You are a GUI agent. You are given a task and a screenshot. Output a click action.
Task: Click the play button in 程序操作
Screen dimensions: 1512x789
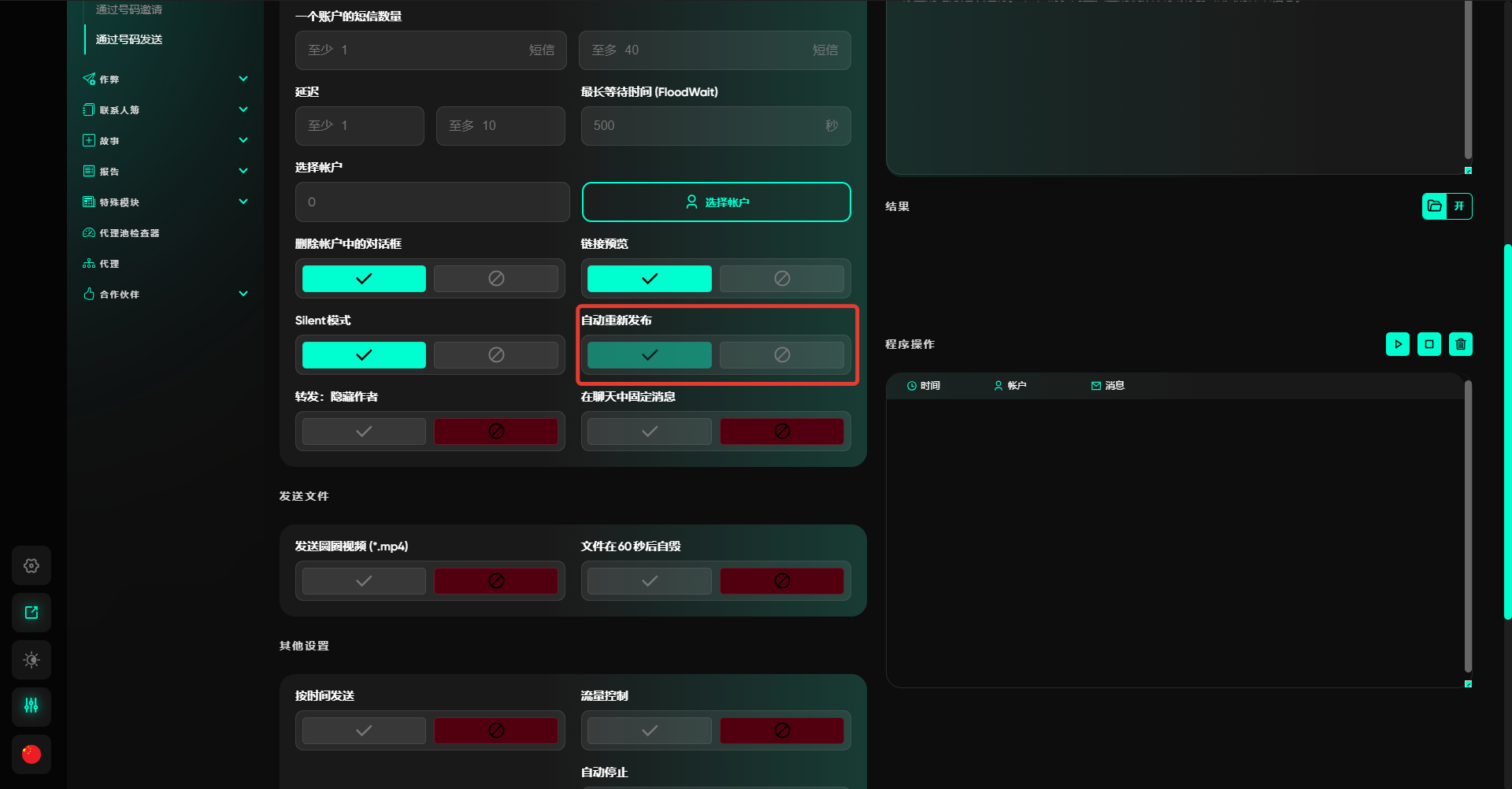1398,344
